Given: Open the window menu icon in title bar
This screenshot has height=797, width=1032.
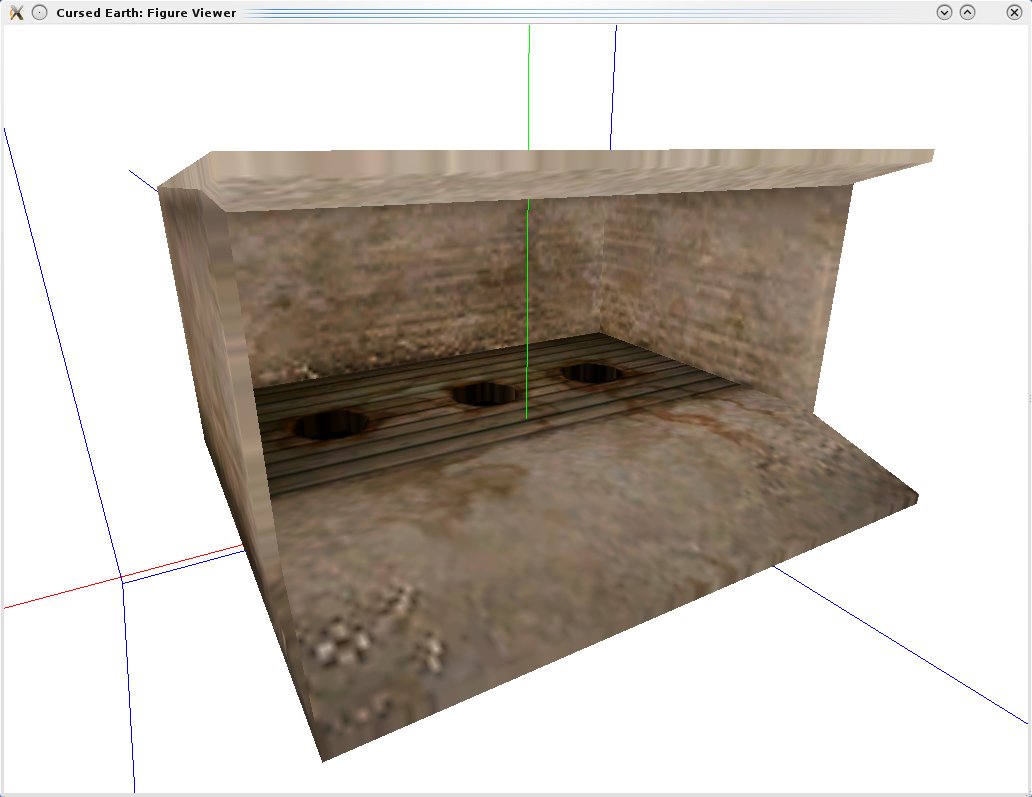Looking at the screenshot, I should pyautogui.click(x=15, y=13).
